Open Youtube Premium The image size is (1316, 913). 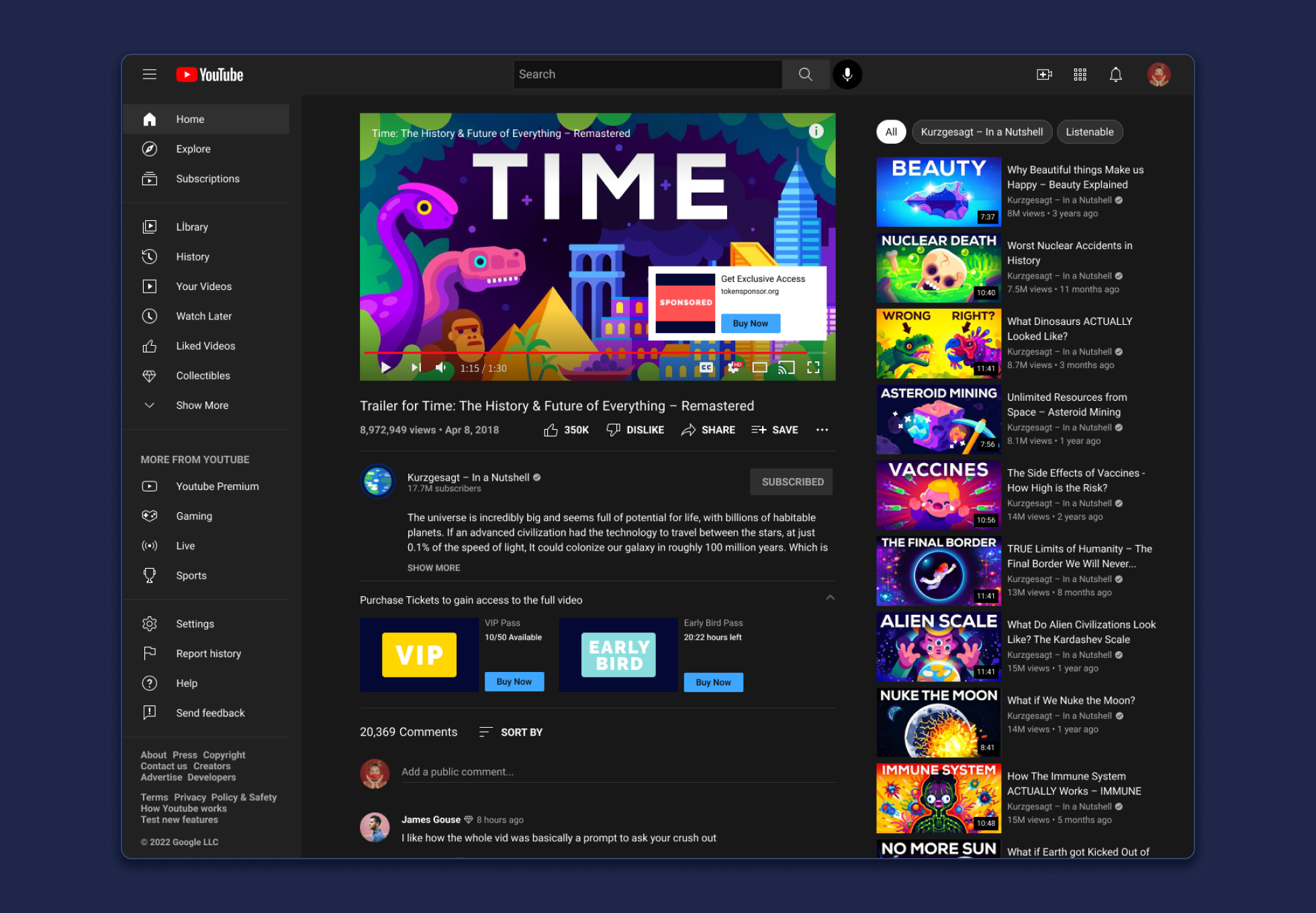pos(206,486)
